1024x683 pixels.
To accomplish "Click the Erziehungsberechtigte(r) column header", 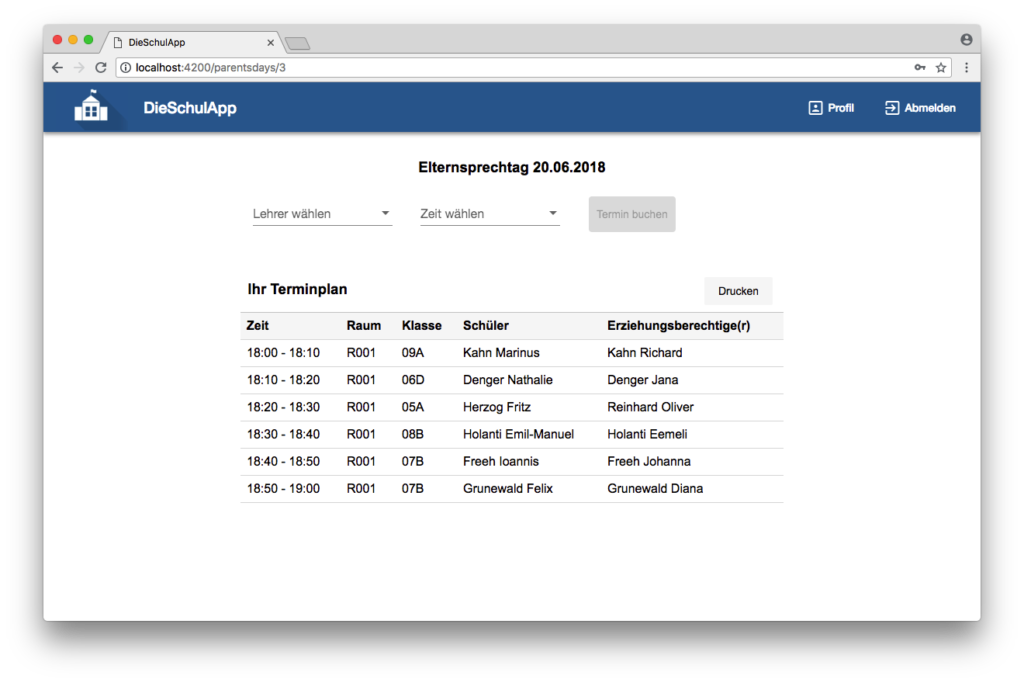I will pyautogui.click(x=679, y=325).
